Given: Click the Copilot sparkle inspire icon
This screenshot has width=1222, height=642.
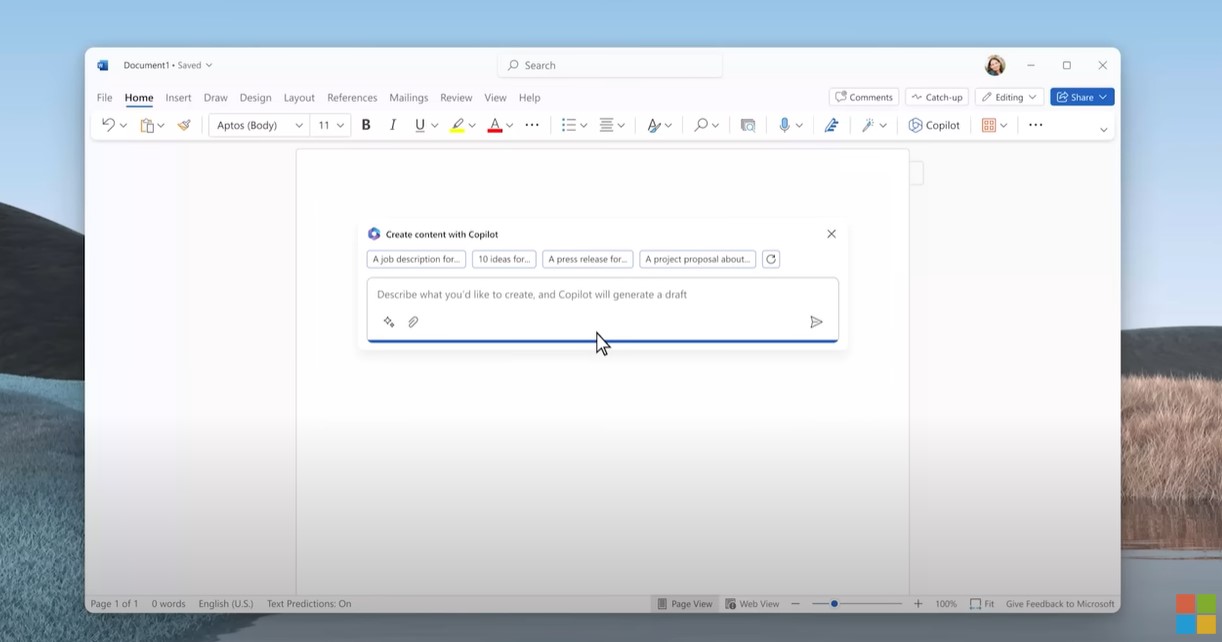Looking at the screenshot, I should click(389, 322).
